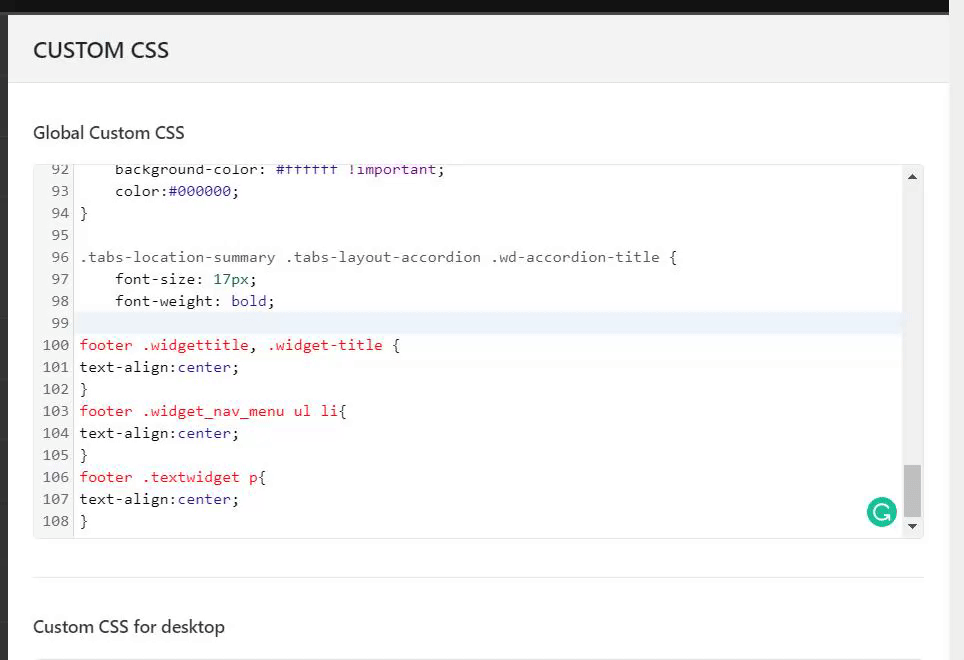Click line number 100 in the gutter
Viewport: 964px width, 660px height.
[x=56, y=345]
